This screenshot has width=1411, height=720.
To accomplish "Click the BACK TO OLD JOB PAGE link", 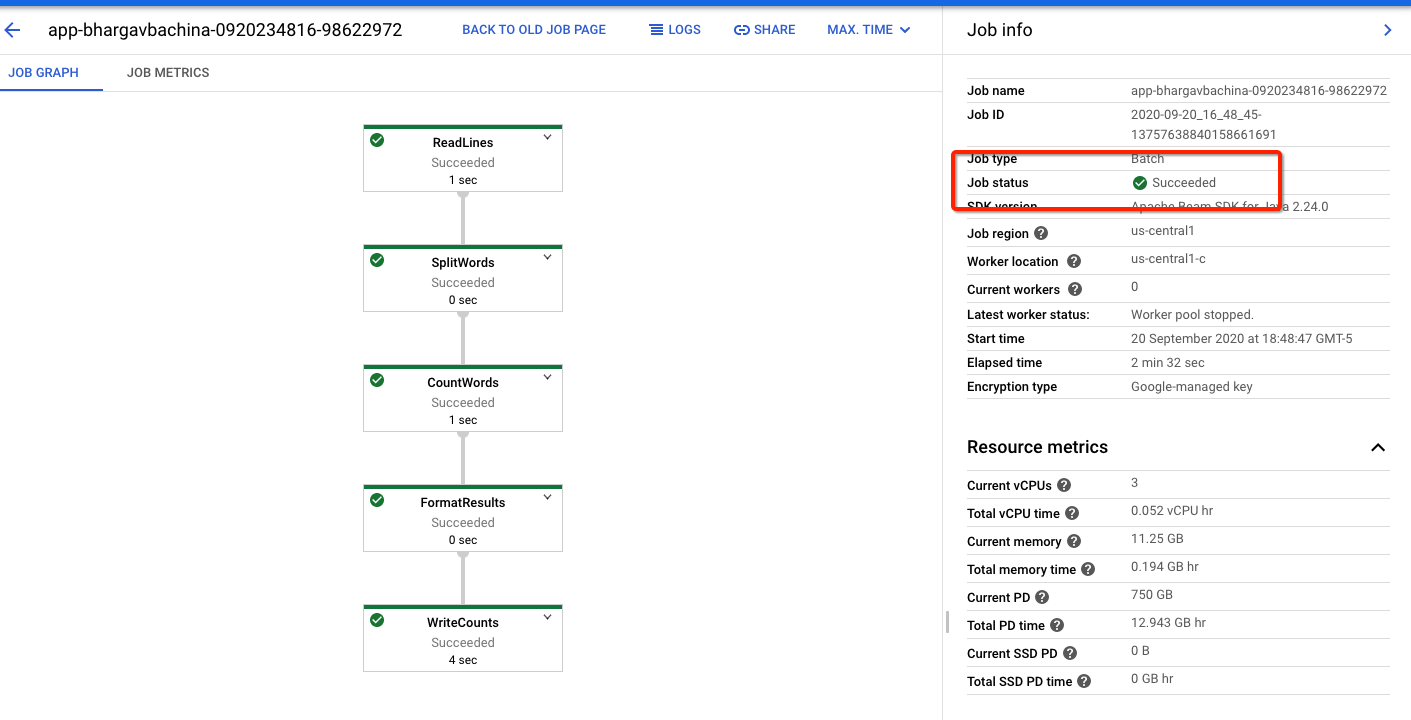I will click(534, 29).
